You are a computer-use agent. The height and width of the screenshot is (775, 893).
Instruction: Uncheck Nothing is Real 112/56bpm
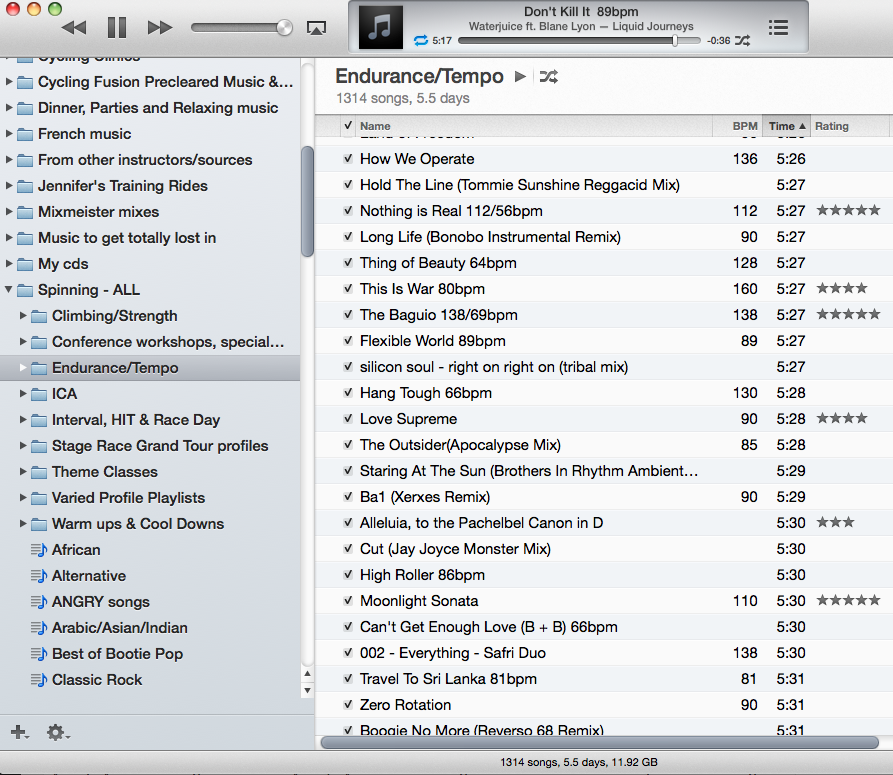(x=348, y=211)
